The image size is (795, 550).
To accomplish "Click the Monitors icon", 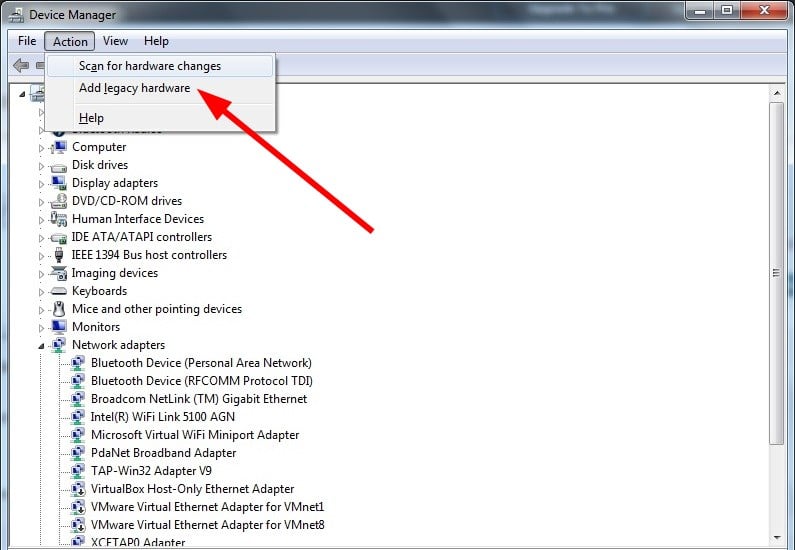I will point(59,327).
